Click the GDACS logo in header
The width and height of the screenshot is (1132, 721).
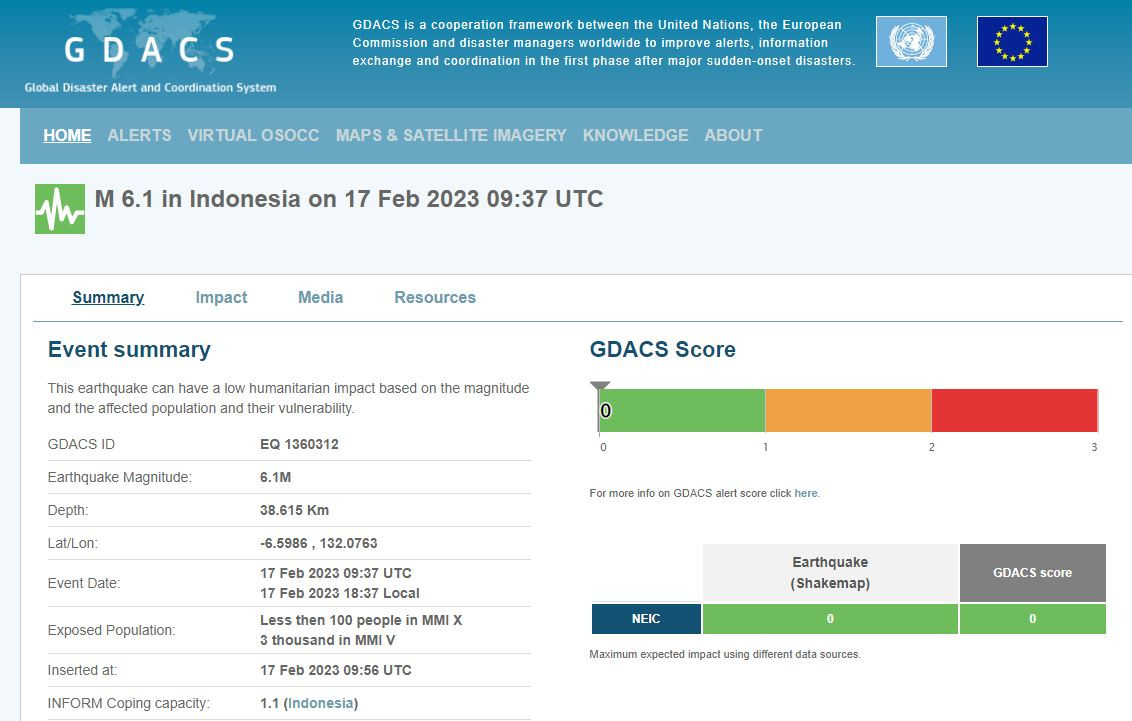pyautogui.click(x=150, y=52)
